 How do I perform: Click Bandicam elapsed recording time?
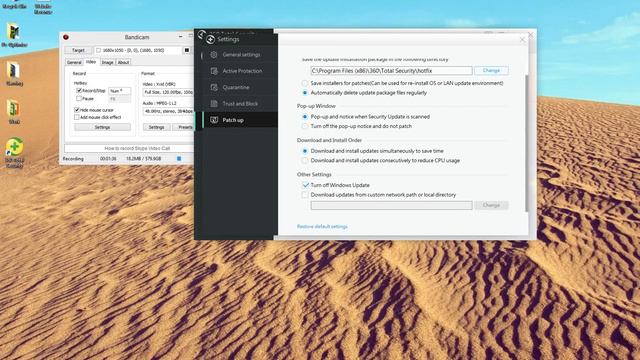(108, 159)
